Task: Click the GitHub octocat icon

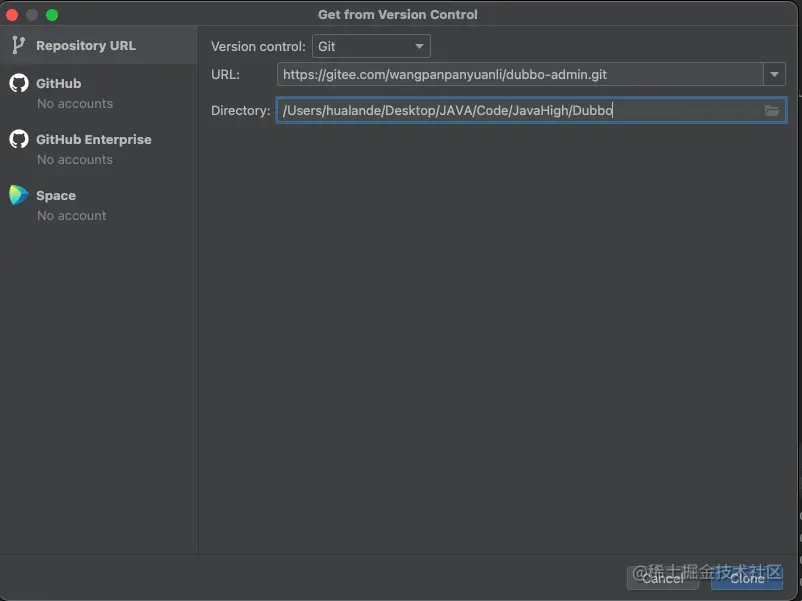Action: [x=19, y=83]
